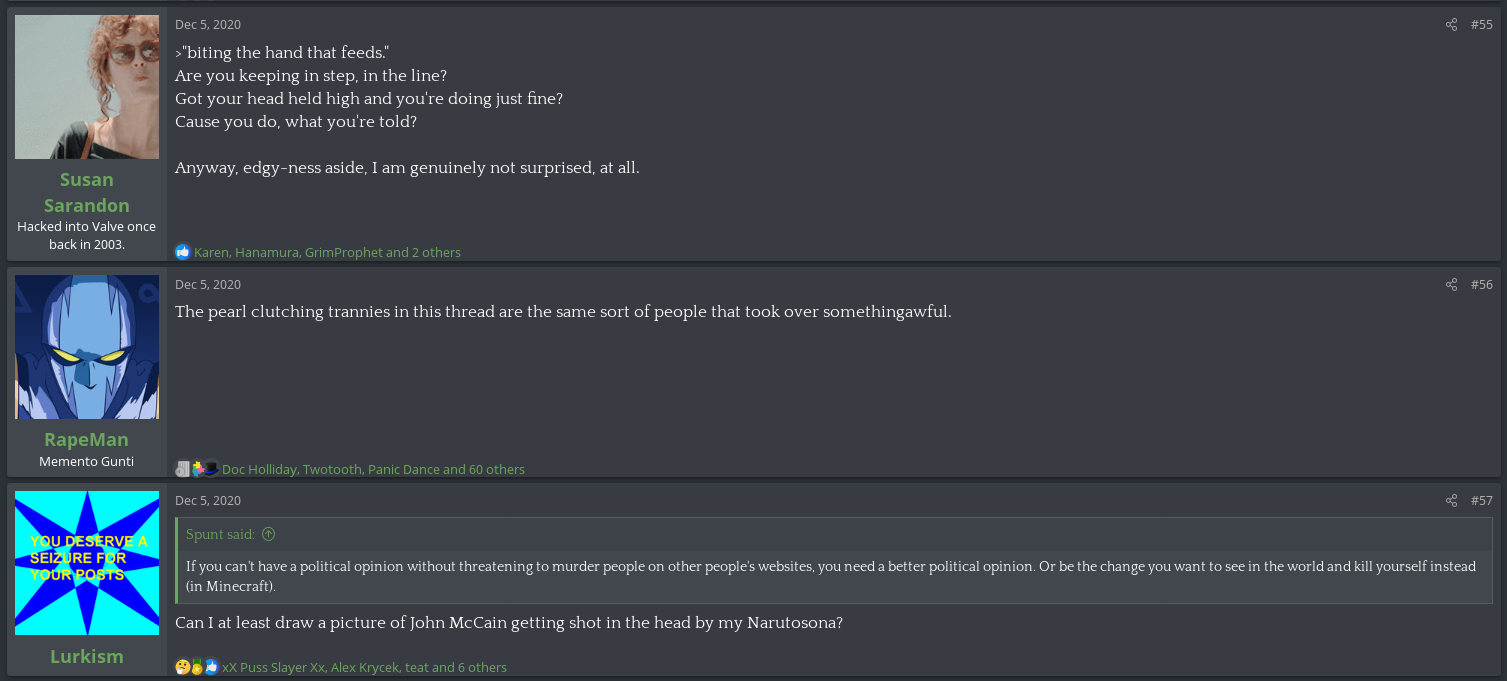Click the share icon on post #56

[1451, 285]
